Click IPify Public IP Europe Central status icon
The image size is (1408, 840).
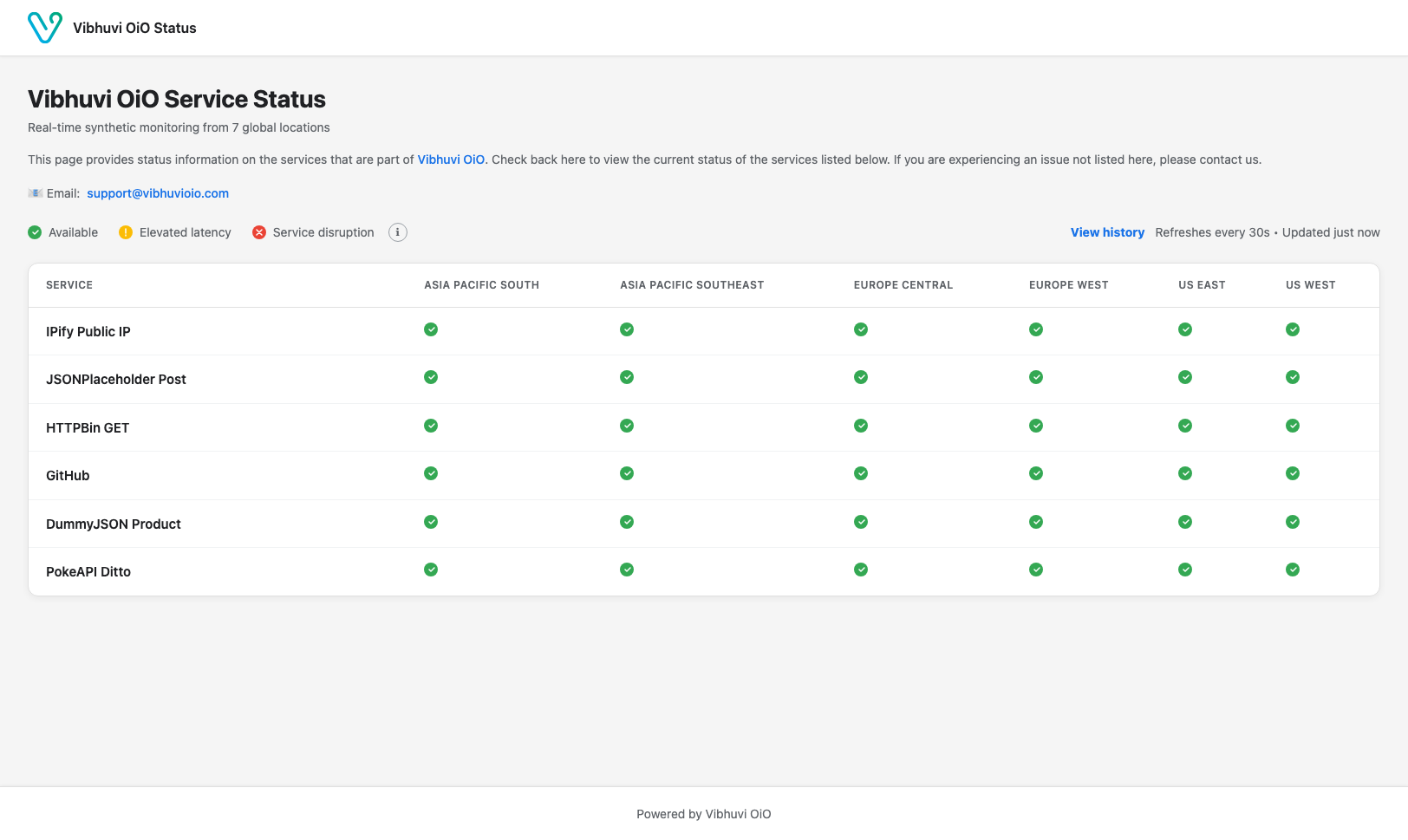click(x=861, y=329)
